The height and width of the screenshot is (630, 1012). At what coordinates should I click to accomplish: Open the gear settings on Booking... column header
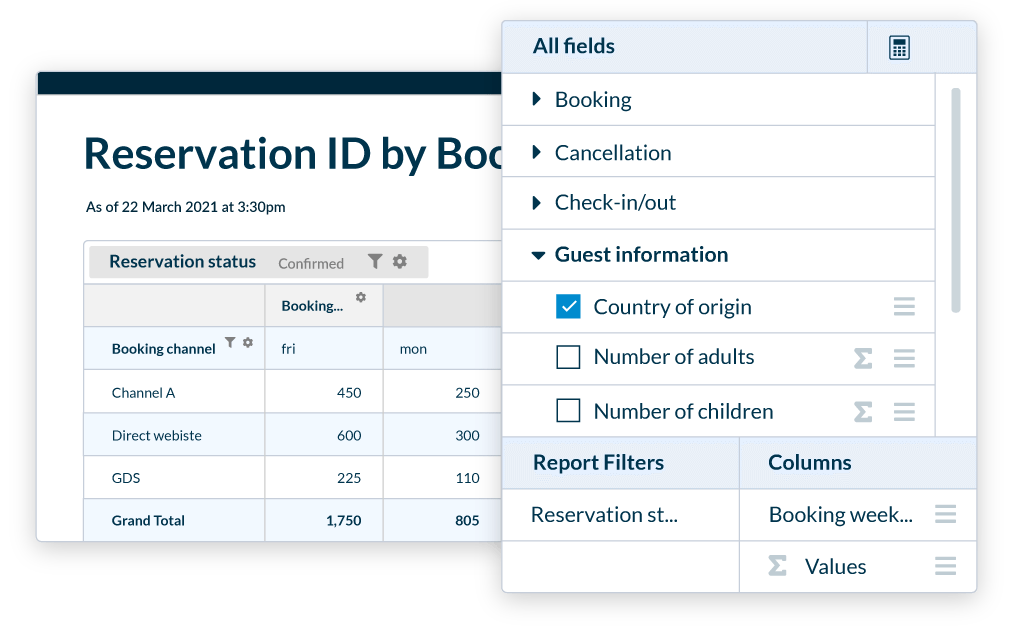click(361, 297)
